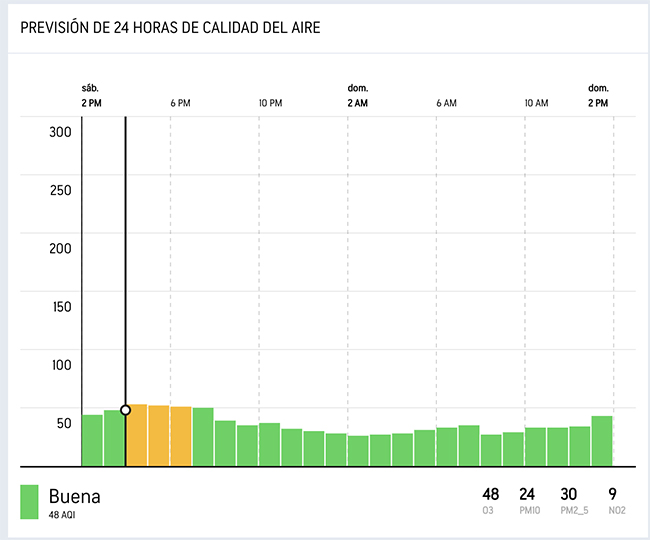This screenshot has height=540, width=650.
Task: Click the dom. 2 PM end label
Action: coord(598,96)
